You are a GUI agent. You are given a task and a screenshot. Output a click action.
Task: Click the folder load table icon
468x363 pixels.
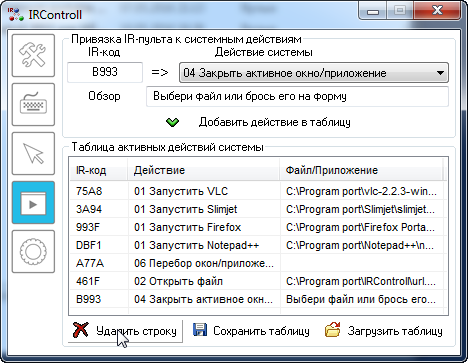[x=333, y=330]
